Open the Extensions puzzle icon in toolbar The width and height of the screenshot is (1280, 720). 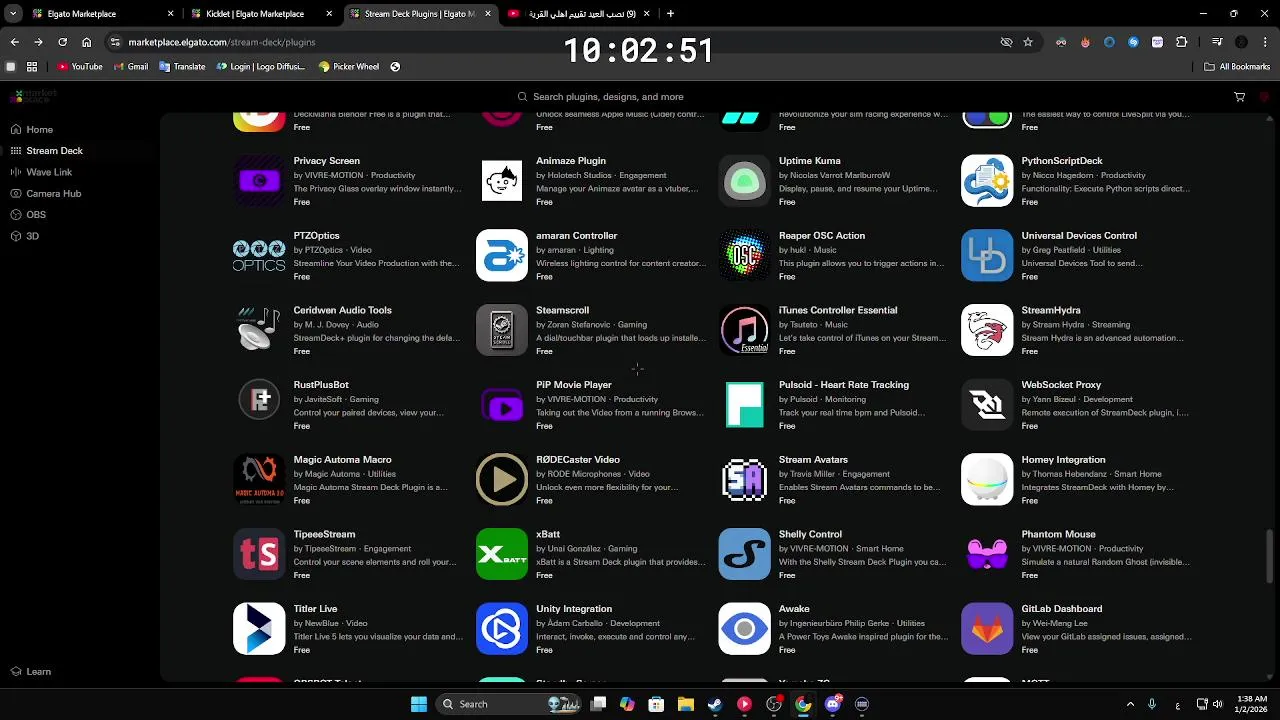[1181, 42]
